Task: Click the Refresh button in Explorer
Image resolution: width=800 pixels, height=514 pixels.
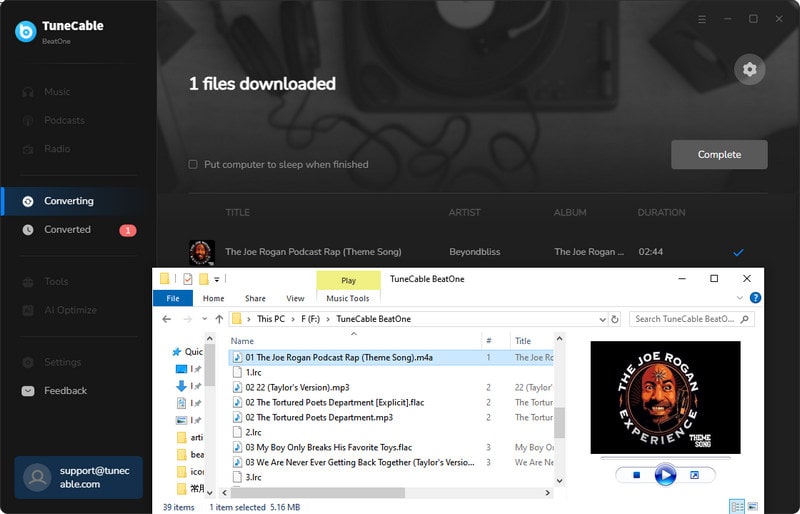Action: pyautogui.click(x=615, y=320)
